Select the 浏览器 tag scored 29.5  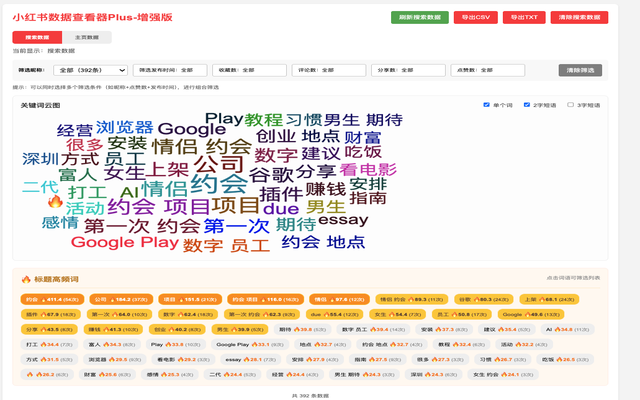tap(115, 360)
